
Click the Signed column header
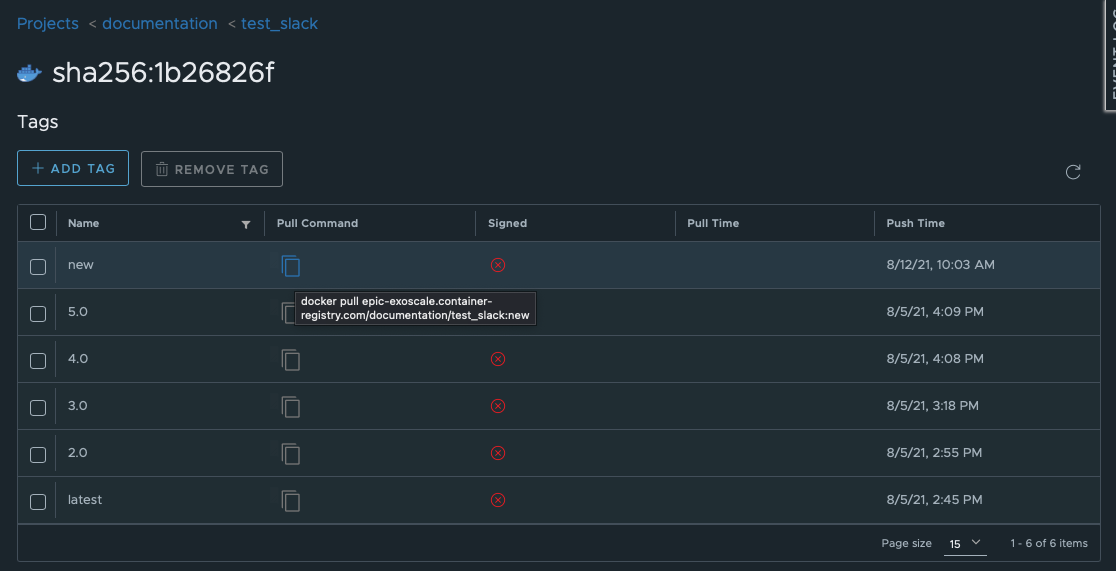(x=507, y=223)
